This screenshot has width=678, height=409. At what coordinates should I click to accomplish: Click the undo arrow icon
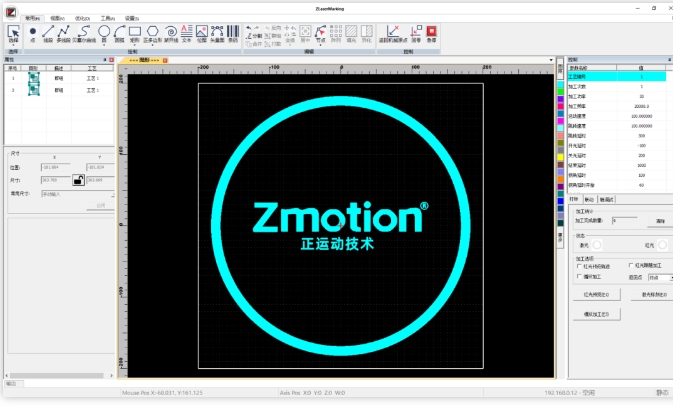249,28
